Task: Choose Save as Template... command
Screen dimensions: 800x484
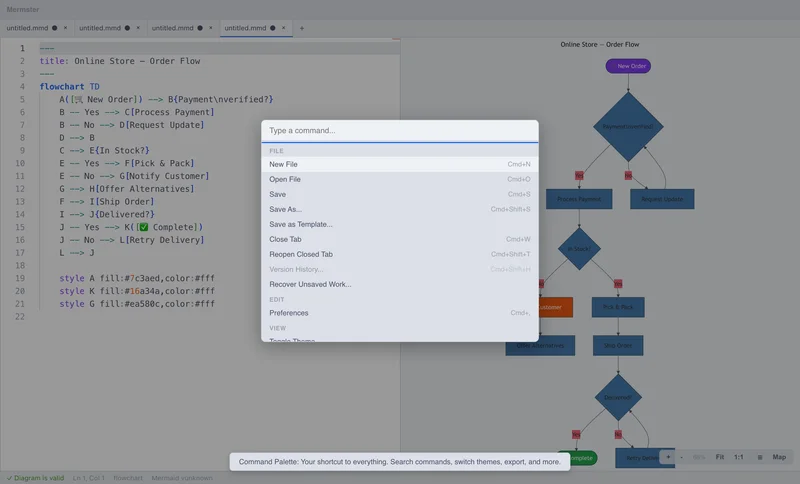Action: pyautogui.click(x=399, y=224)
